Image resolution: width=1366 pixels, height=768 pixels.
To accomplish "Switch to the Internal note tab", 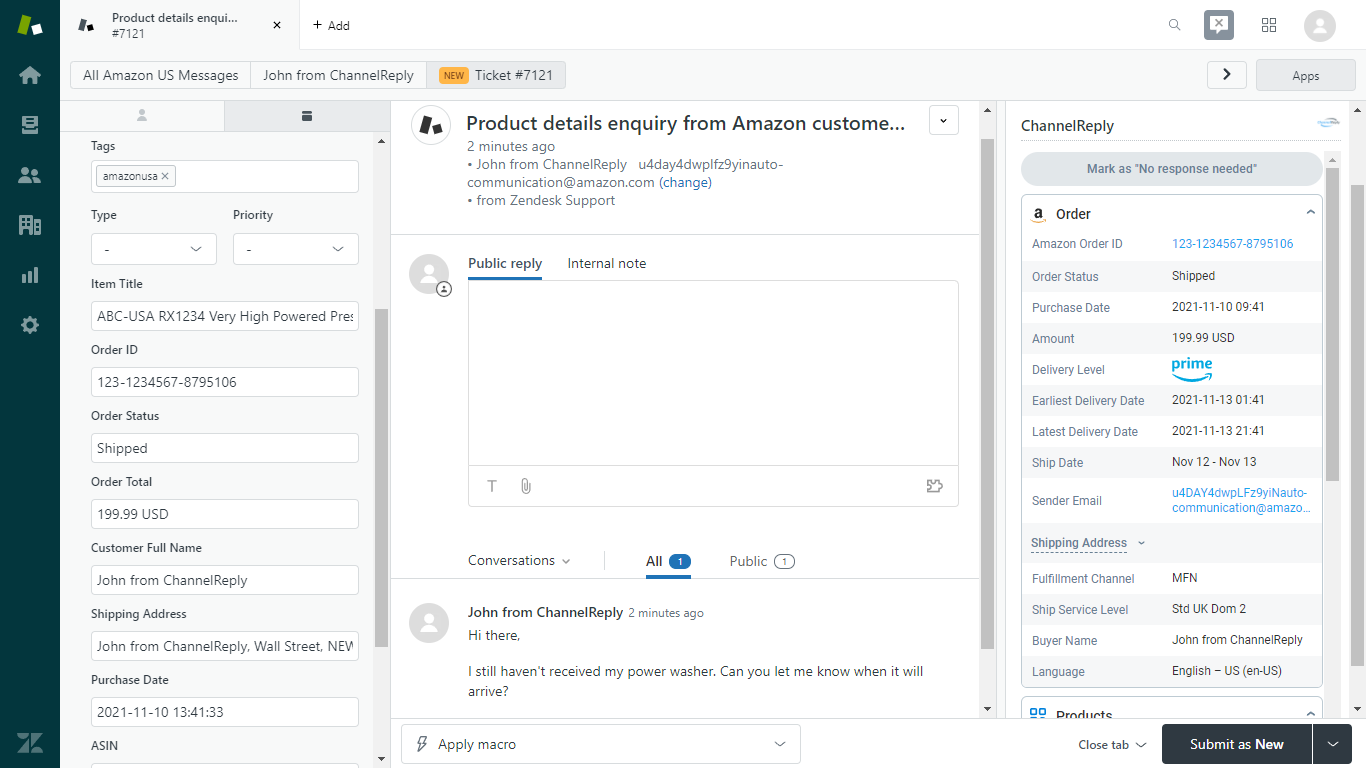I will 606,263.
